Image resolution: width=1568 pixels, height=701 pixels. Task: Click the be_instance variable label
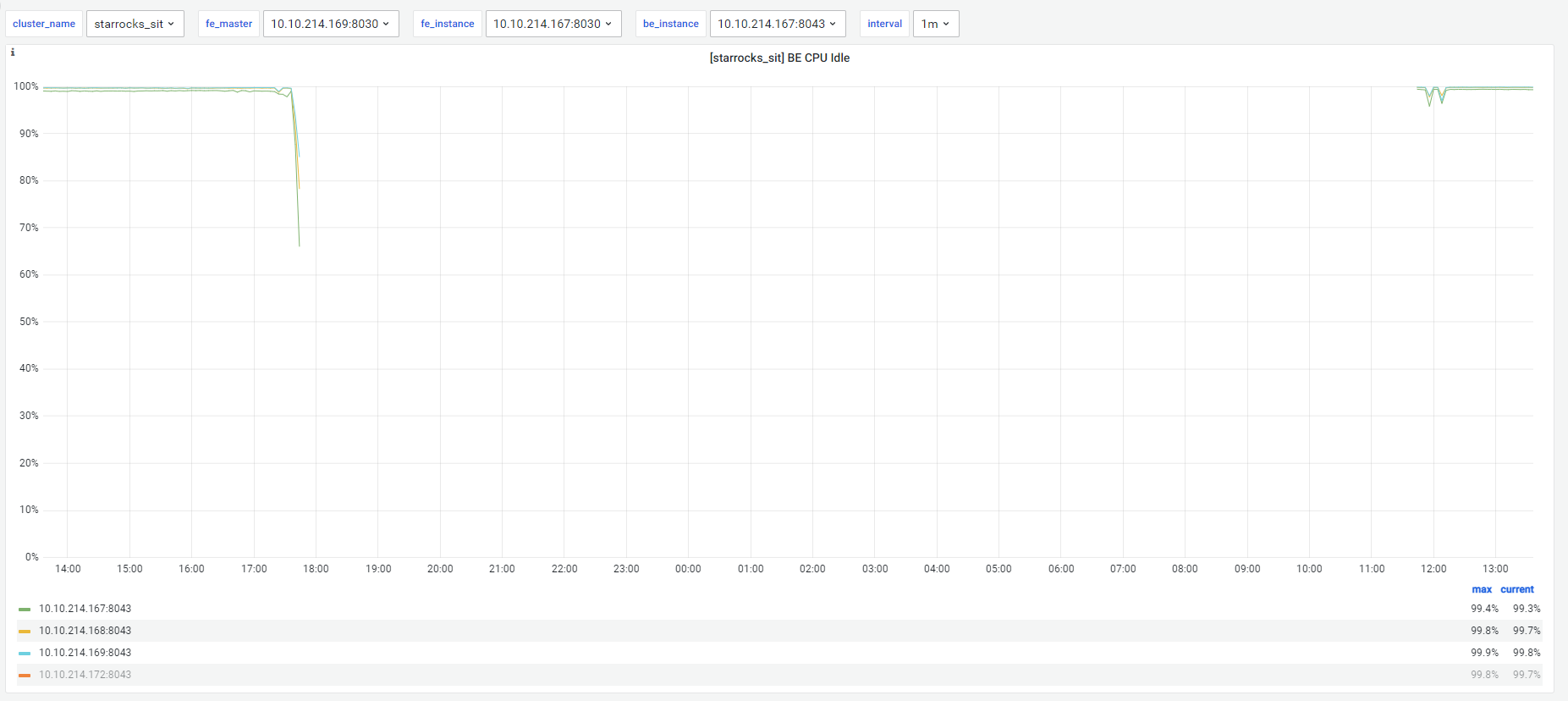click(x=670, y=24)
